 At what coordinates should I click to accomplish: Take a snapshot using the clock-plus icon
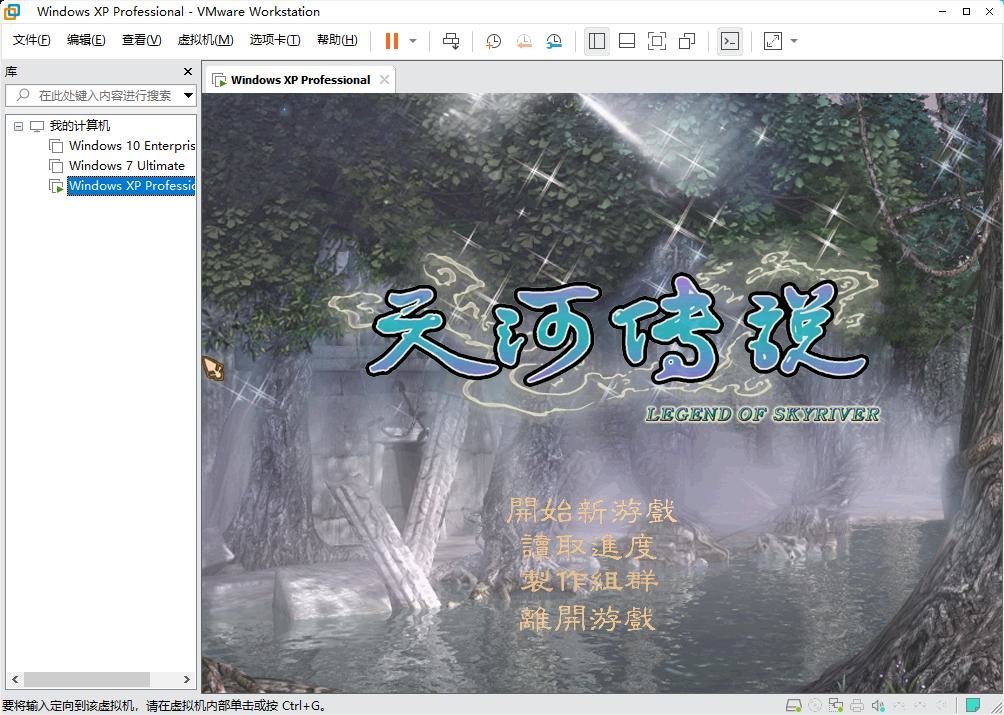pos(493,41)
